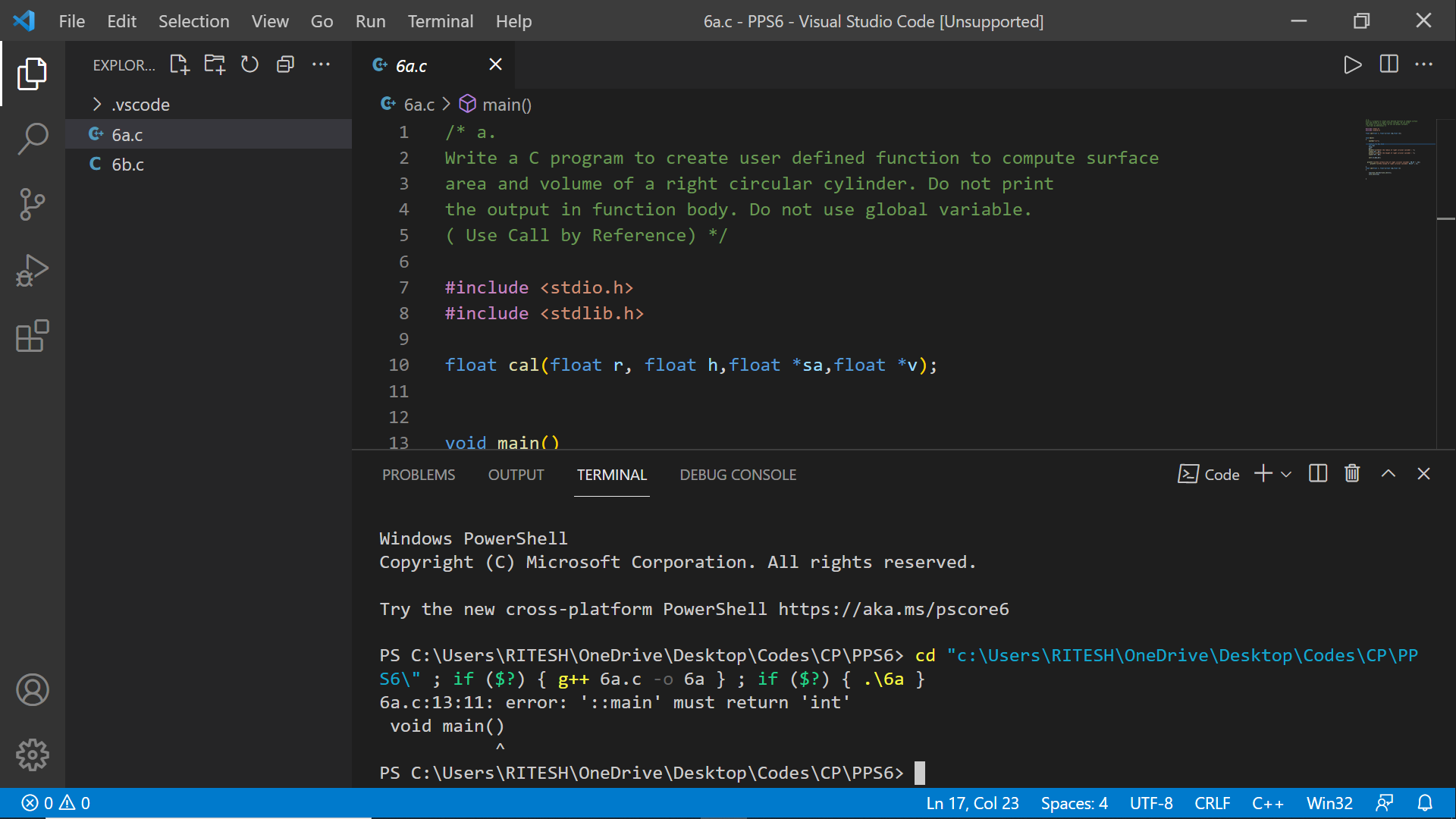
Task: Toggle maximize the terminal panel
Action: [x=1388, y=473]
